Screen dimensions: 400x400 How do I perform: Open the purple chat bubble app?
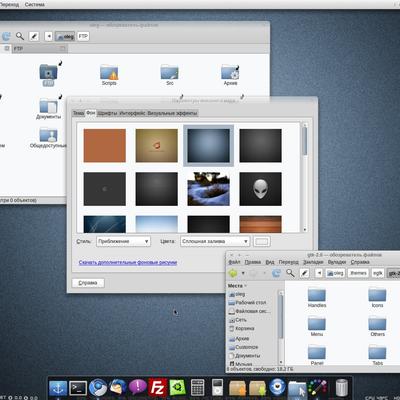point(137,387)
